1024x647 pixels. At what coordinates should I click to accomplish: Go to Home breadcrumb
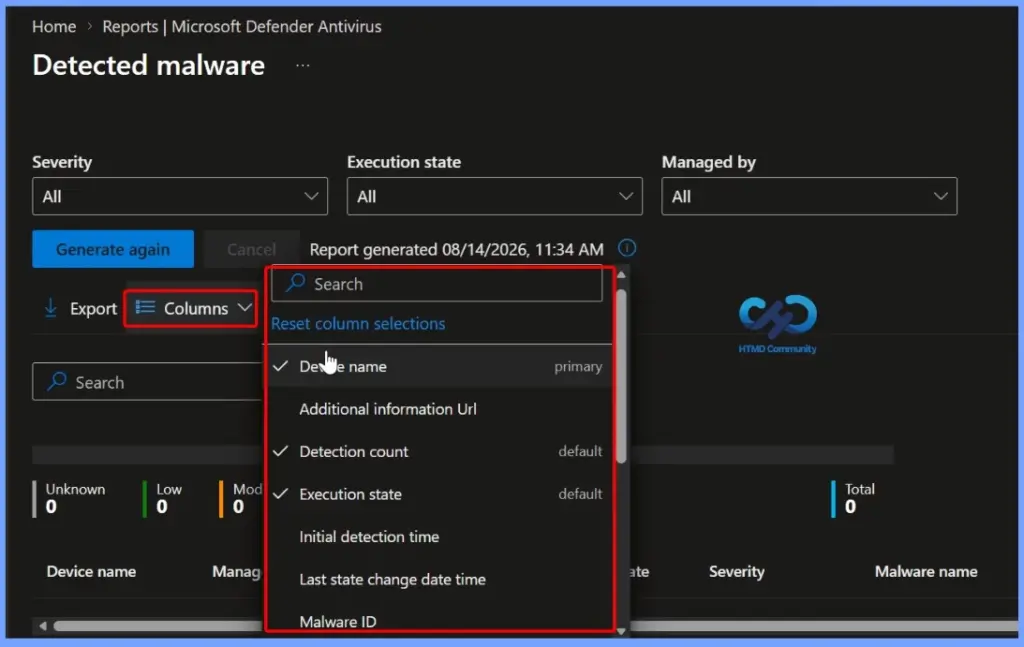(x=54, y=27)
